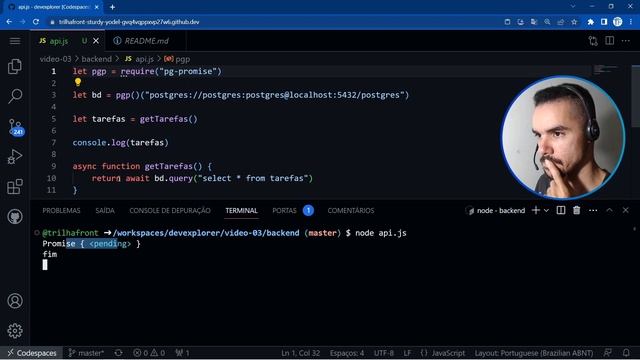Screen dimensions: 640x360
Task: Open CONSOLE DE DEPURAÇÃO panel tab
Action: (170, 211)
